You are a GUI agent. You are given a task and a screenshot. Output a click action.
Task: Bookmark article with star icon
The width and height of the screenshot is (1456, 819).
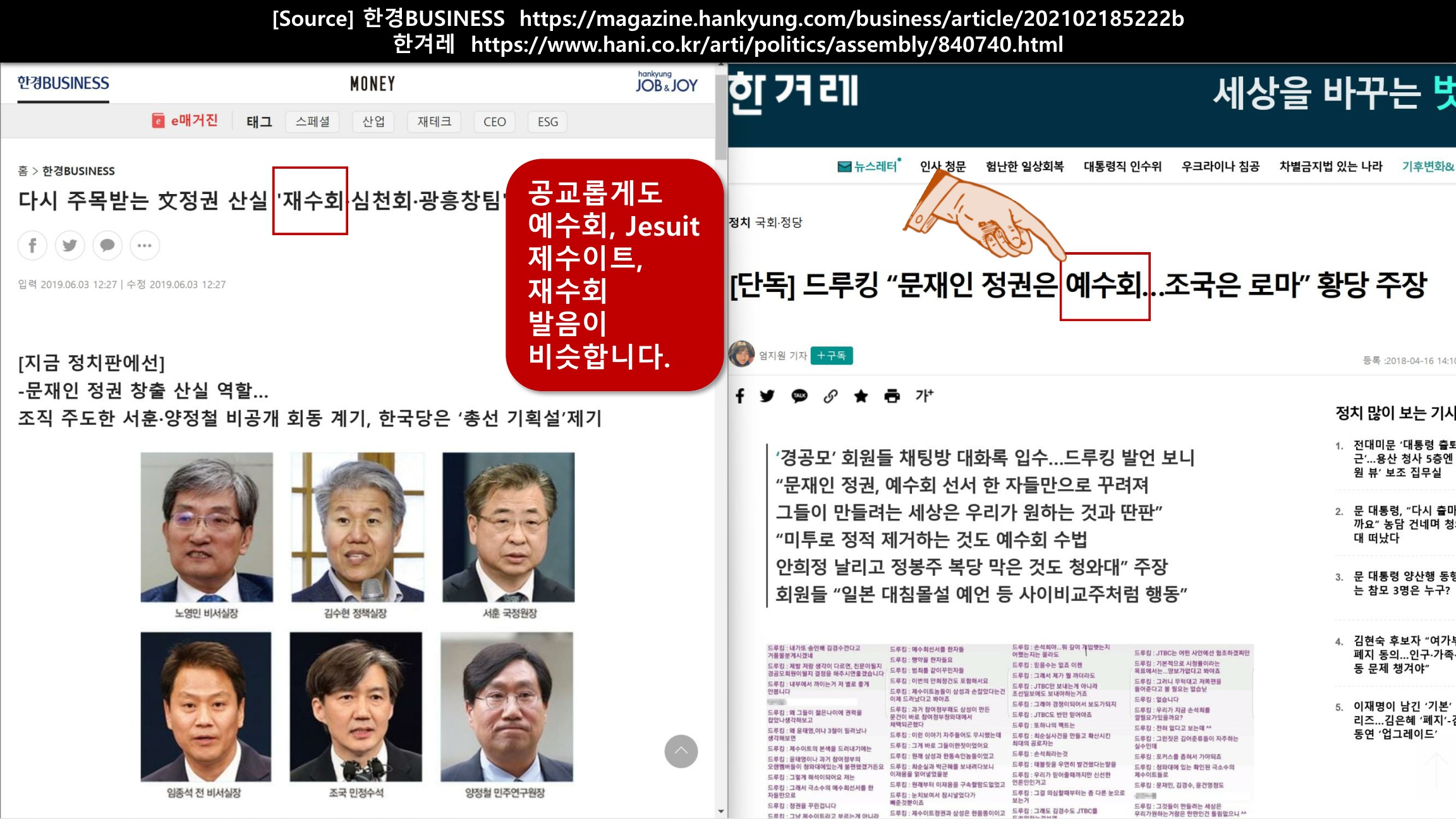pyautogui.click(x=861, y=396)
